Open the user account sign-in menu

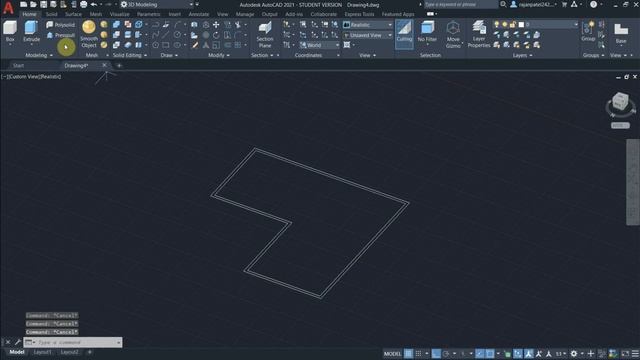(534, 4)
